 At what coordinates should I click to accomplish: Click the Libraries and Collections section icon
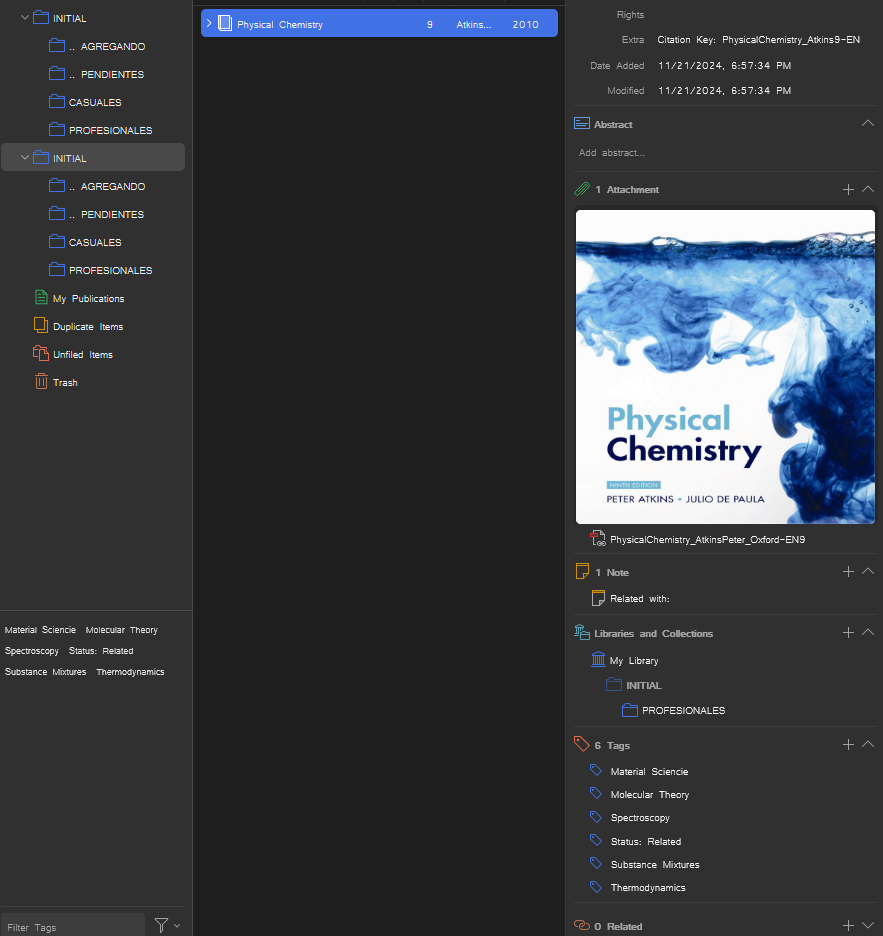pyautogui.click(x=582, y=632)
